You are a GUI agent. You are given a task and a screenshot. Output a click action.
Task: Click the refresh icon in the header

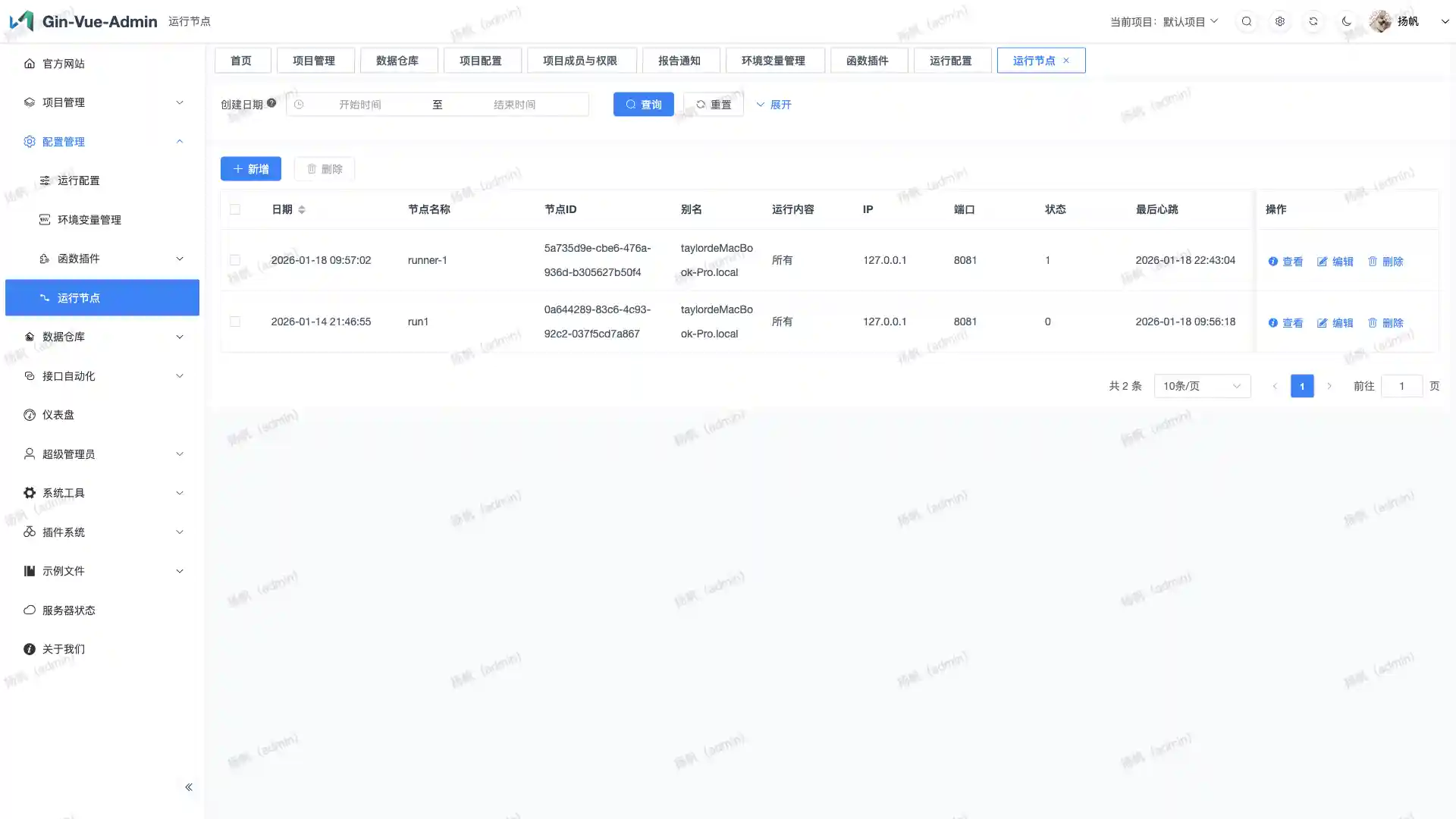[x=1313, y=21]
